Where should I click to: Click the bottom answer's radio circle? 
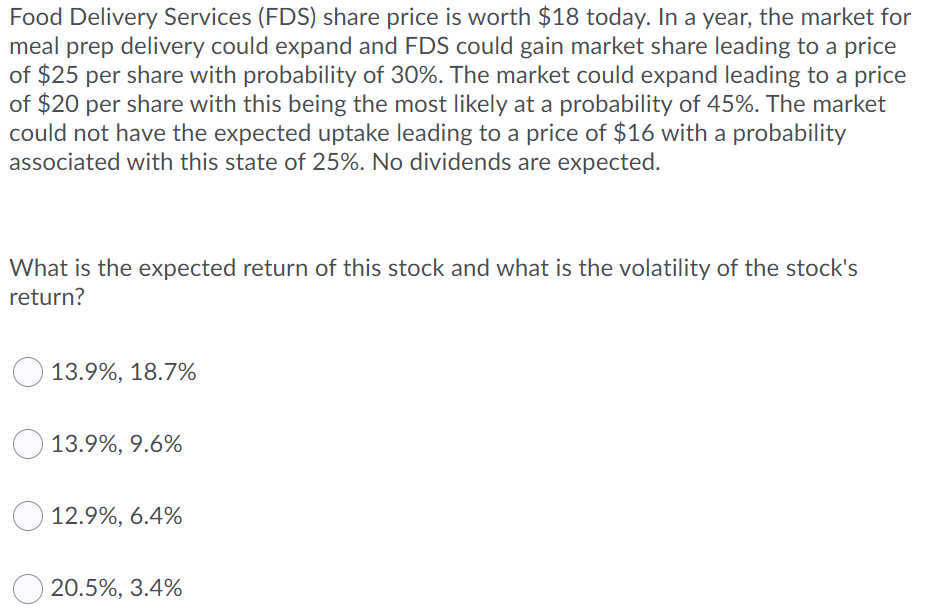(28, 588)
